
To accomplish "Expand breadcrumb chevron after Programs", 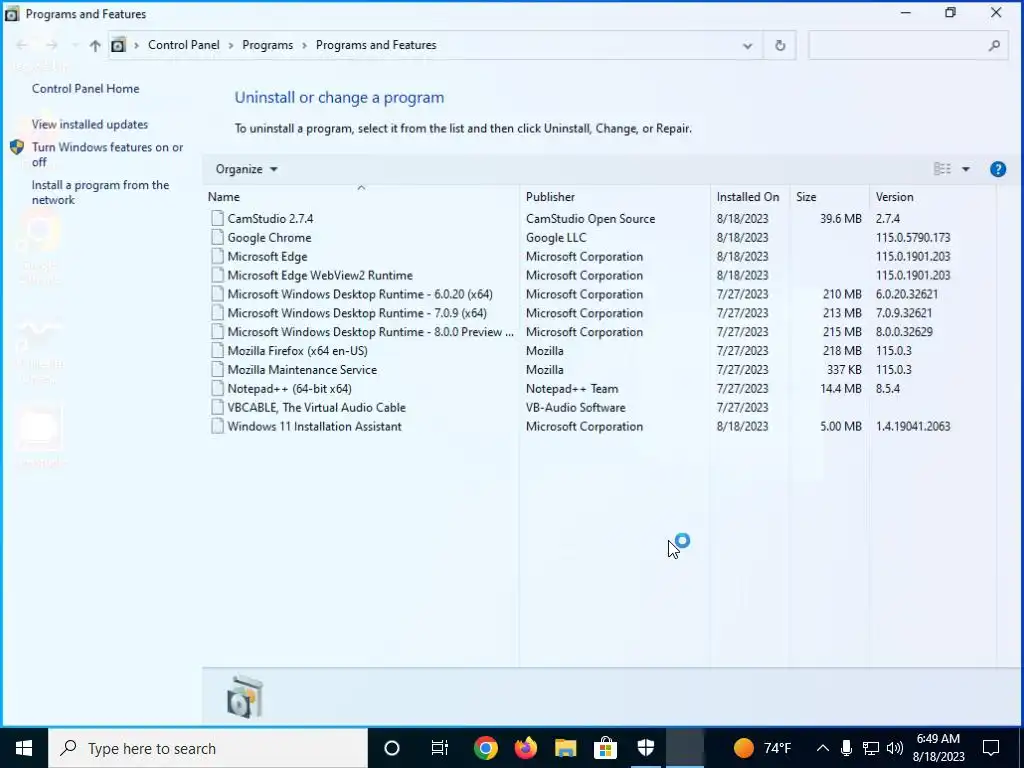I will coord(304,46).
